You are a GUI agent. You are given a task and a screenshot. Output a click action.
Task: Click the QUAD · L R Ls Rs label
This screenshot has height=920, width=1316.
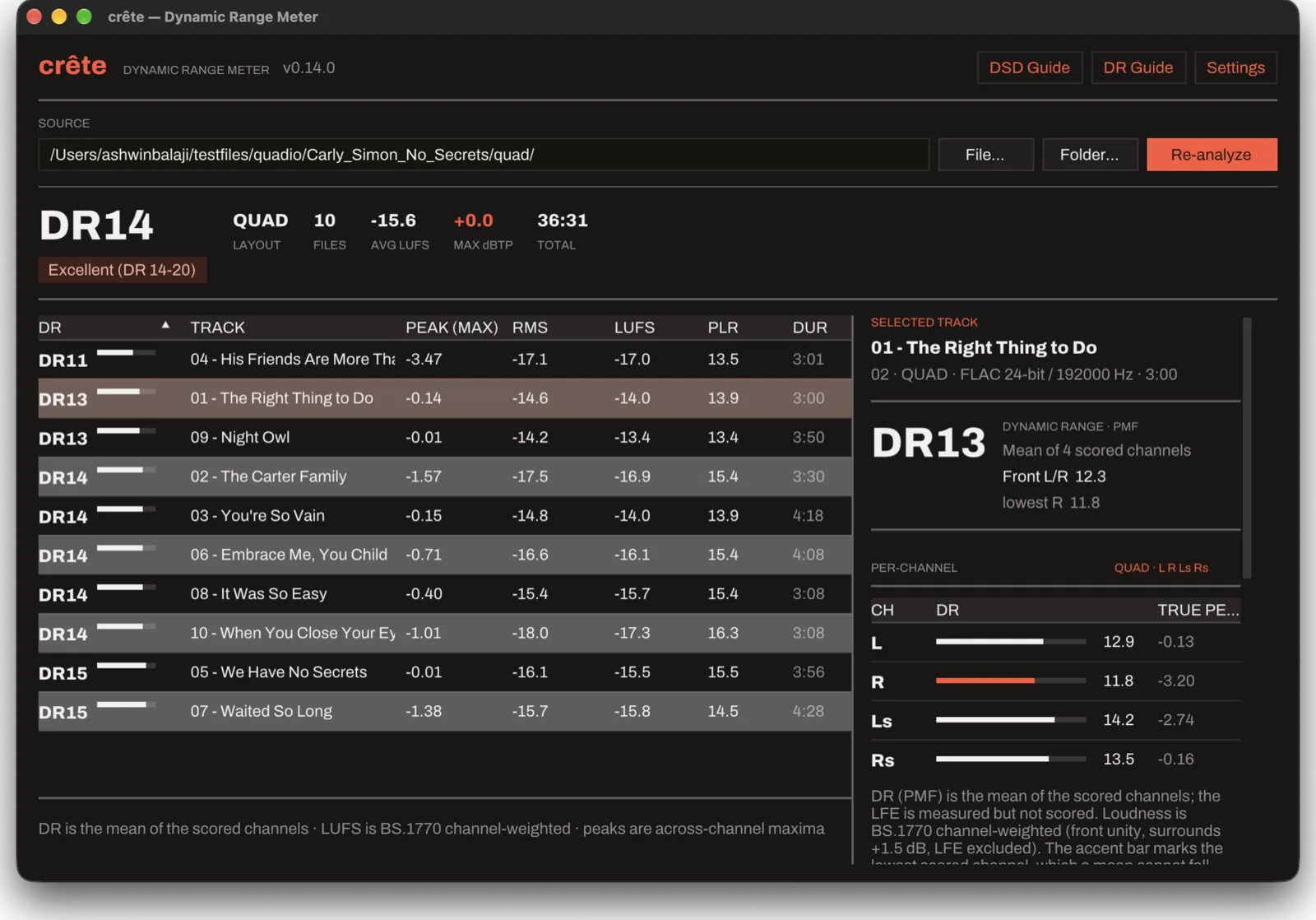pos(1161,568)
